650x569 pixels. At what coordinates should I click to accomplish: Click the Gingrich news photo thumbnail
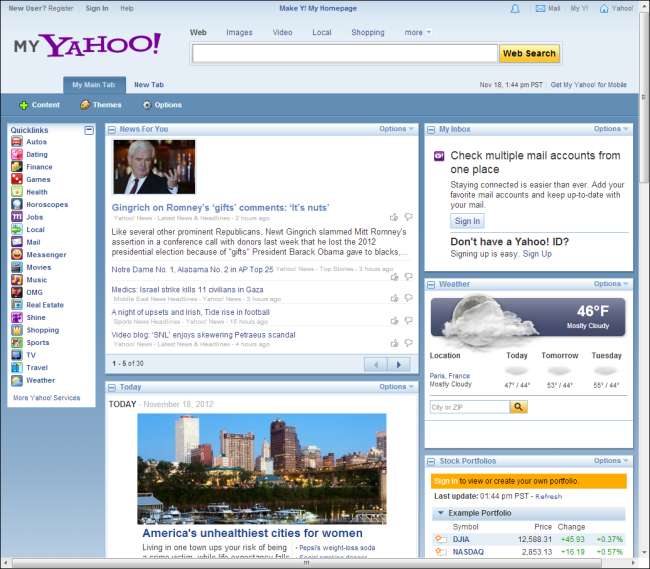click(154, 167)
